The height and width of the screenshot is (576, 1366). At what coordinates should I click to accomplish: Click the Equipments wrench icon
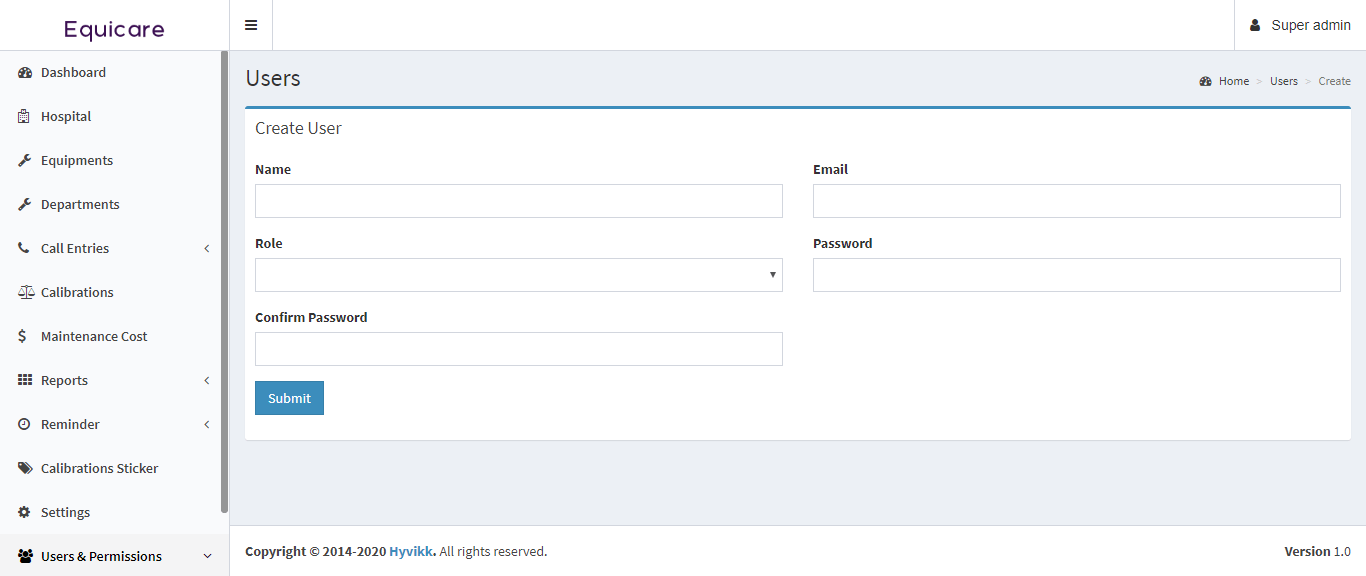[24, 160]
